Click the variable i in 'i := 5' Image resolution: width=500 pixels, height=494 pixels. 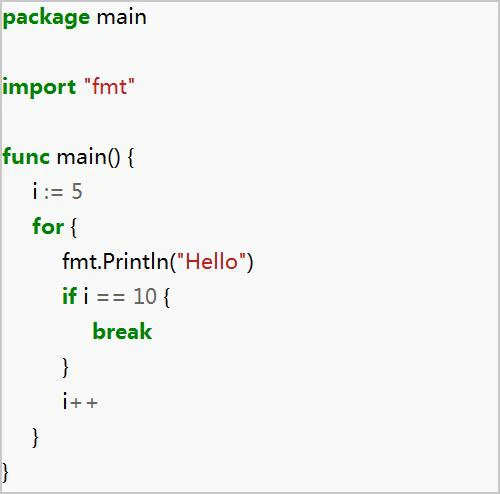click(35, 191)
